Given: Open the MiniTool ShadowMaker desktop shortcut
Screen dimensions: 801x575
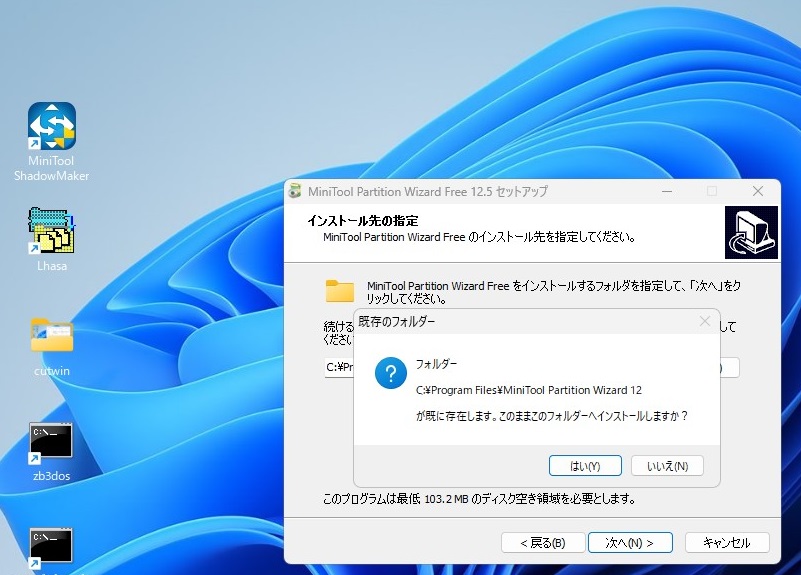Looking at the screenshot, I should pos(51,128).
